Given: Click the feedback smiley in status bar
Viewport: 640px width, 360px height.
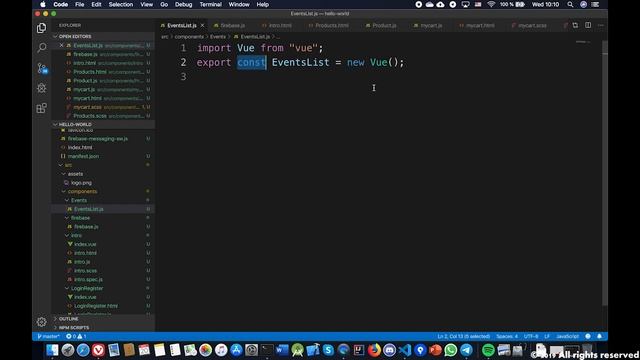Looking at the screenshot, I should pos(588,336).
